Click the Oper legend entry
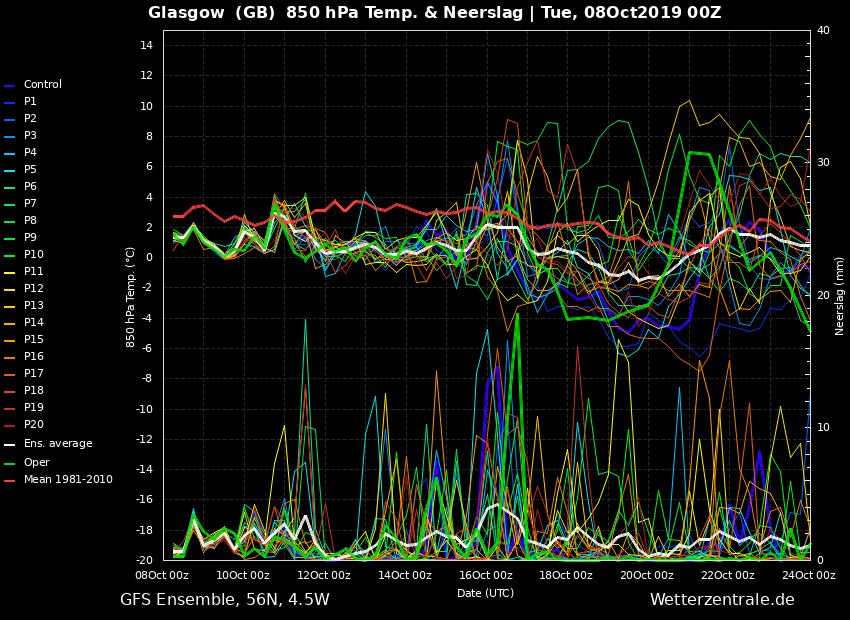Screen dimensions: 850x620 pyautogui.click(x=36, y=463)
